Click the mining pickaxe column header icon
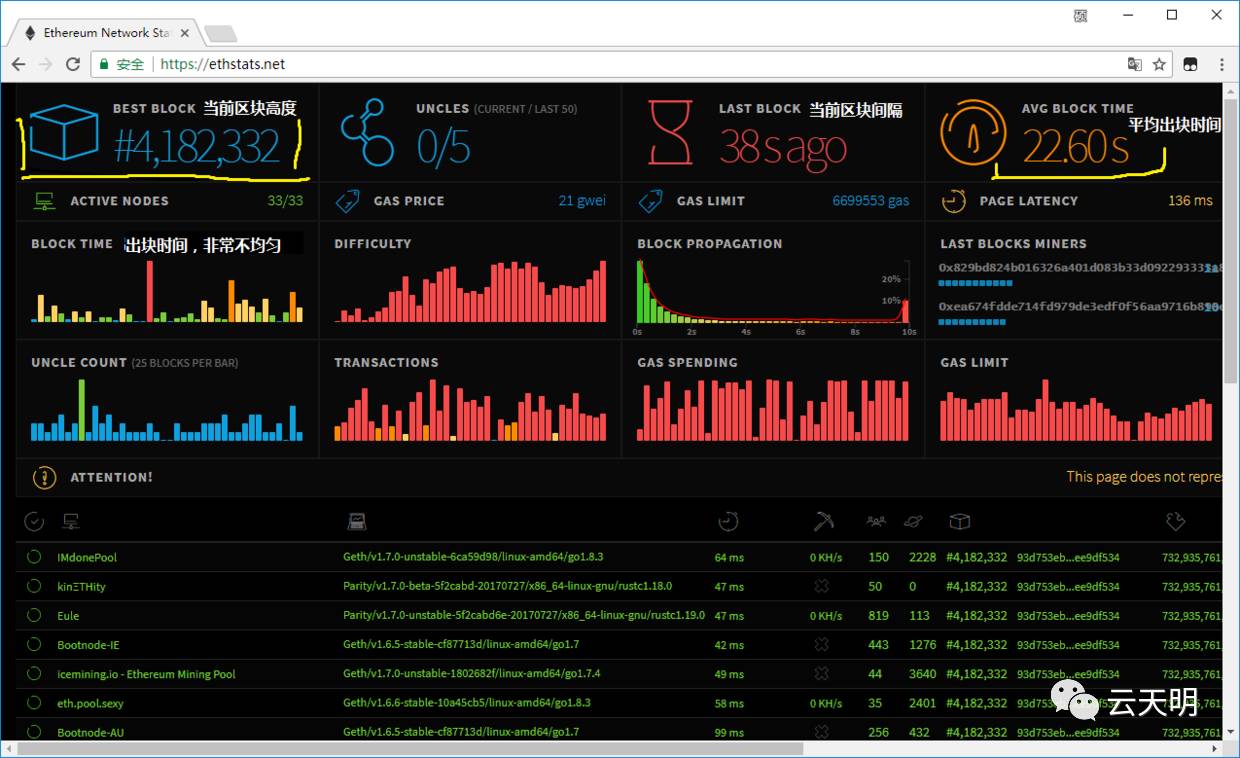1240x758 pixels. (824, 521)
